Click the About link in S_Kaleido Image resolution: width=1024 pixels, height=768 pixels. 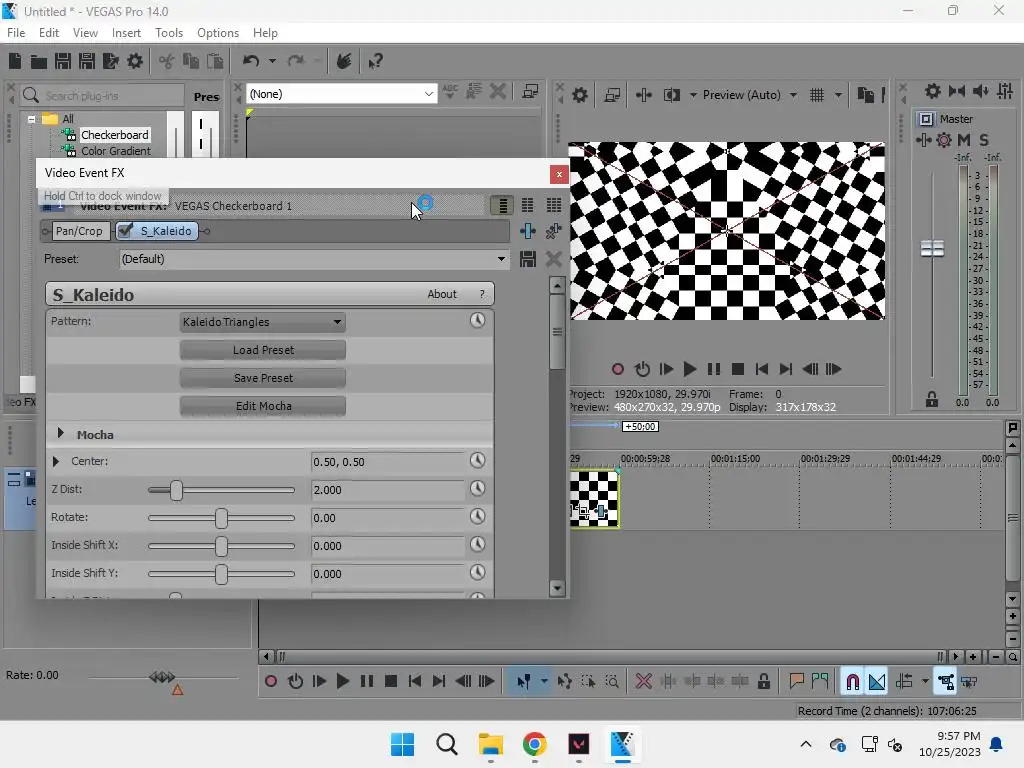point(441,295)
